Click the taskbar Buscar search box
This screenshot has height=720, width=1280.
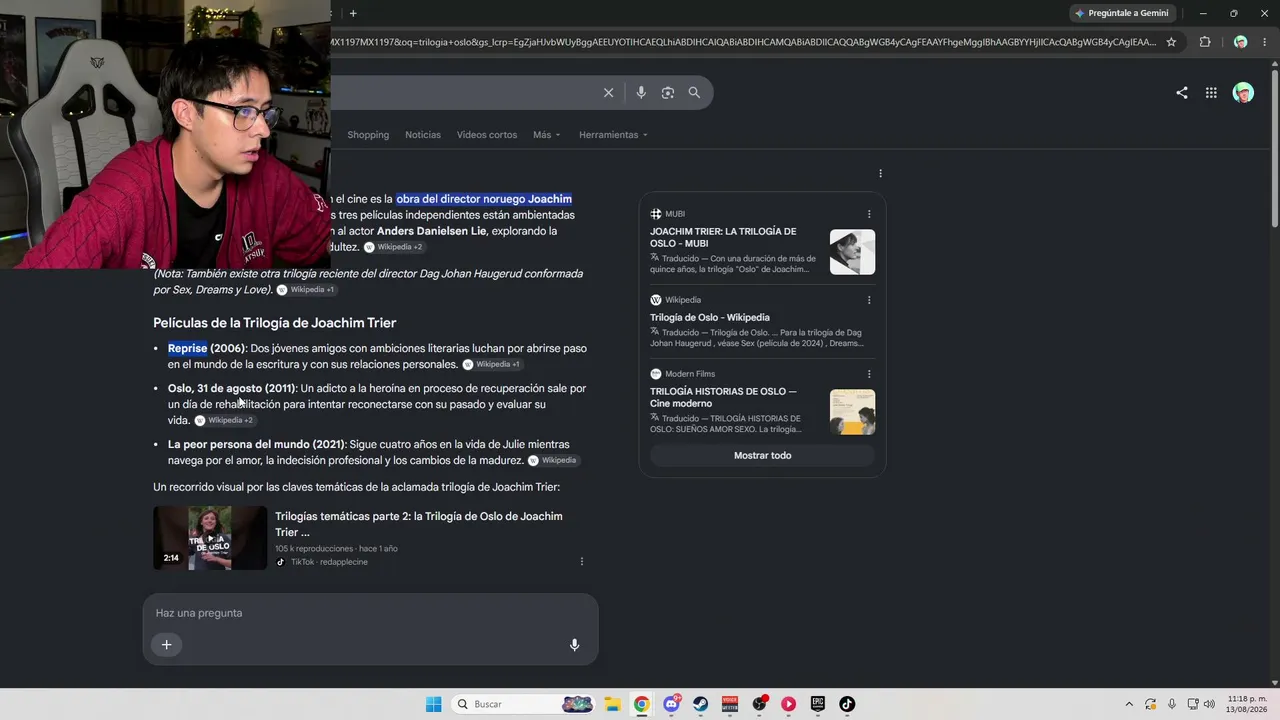[523, 704]
